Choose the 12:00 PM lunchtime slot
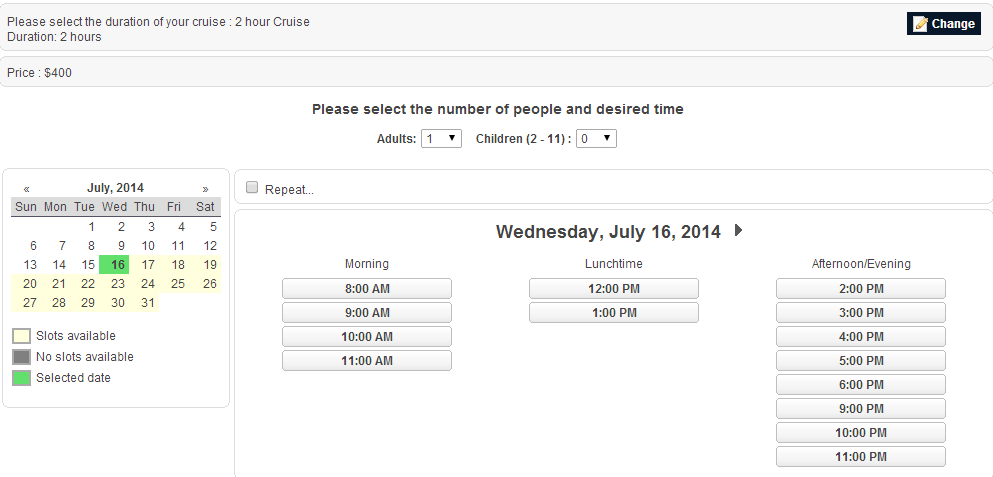The width and height of the screenshot is (993, 477). tap(614, 288)
